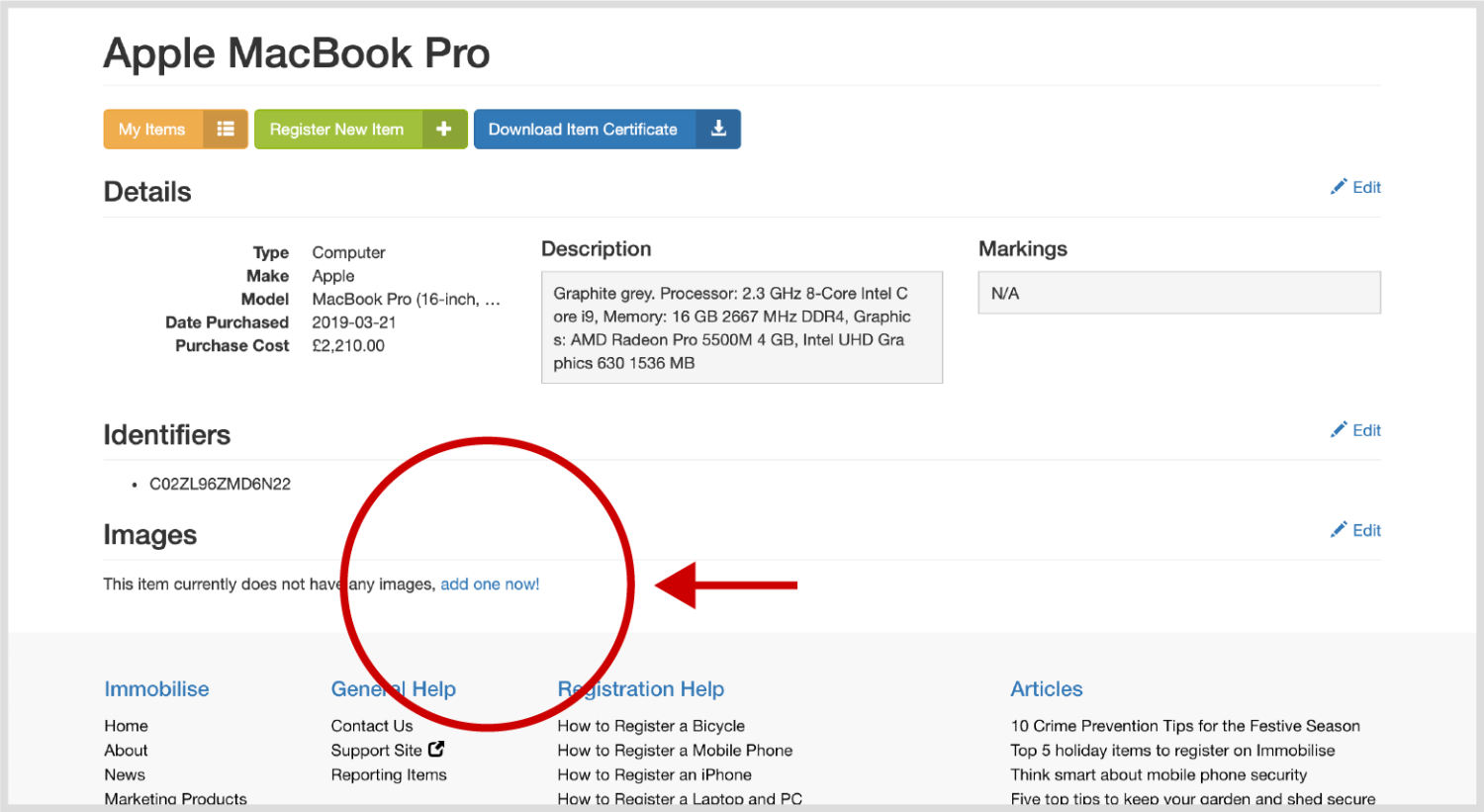Open the Reporting Items link

point(389,775)
